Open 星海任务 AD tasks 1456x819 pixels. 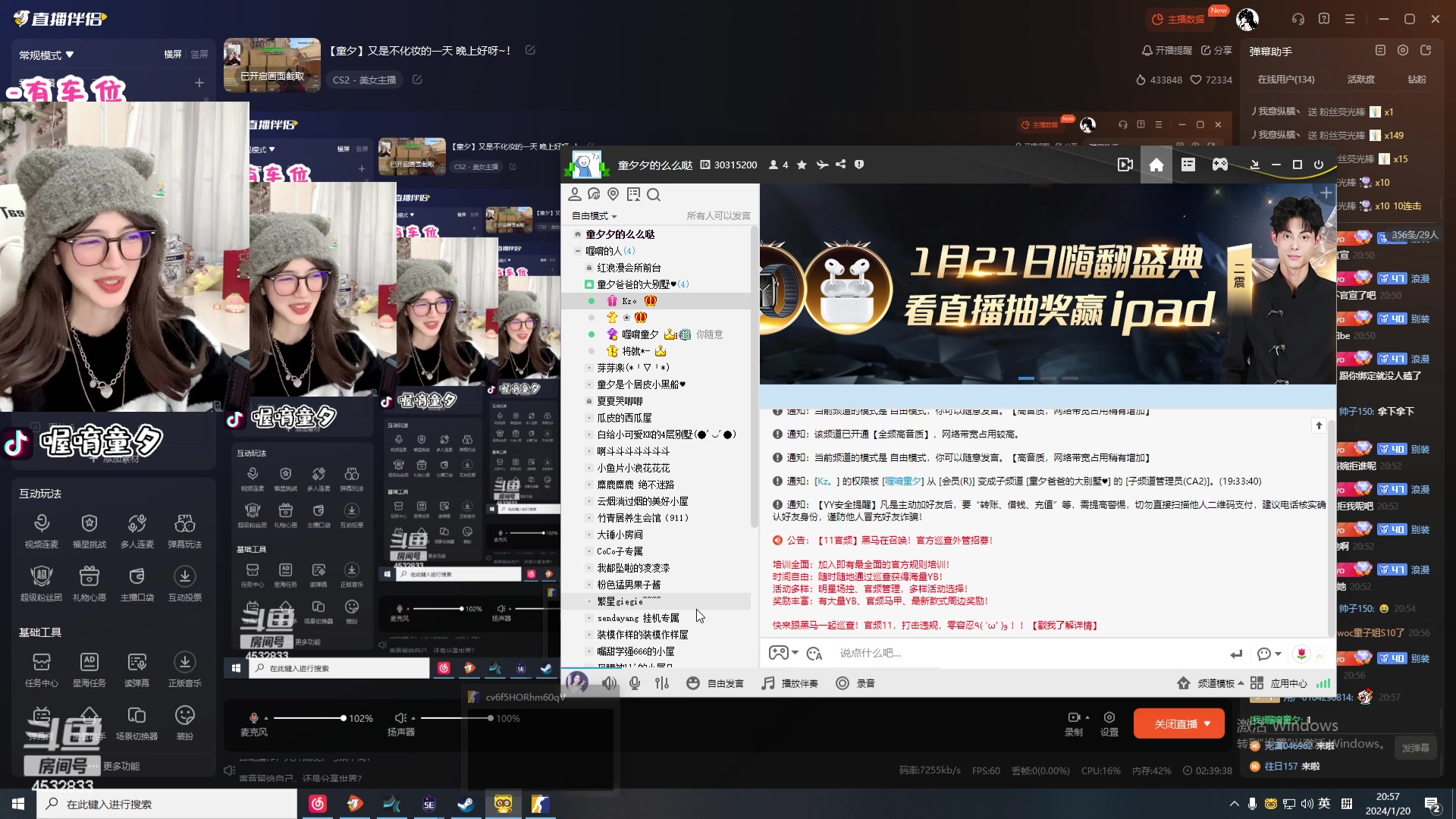click(x=89, y=669)
